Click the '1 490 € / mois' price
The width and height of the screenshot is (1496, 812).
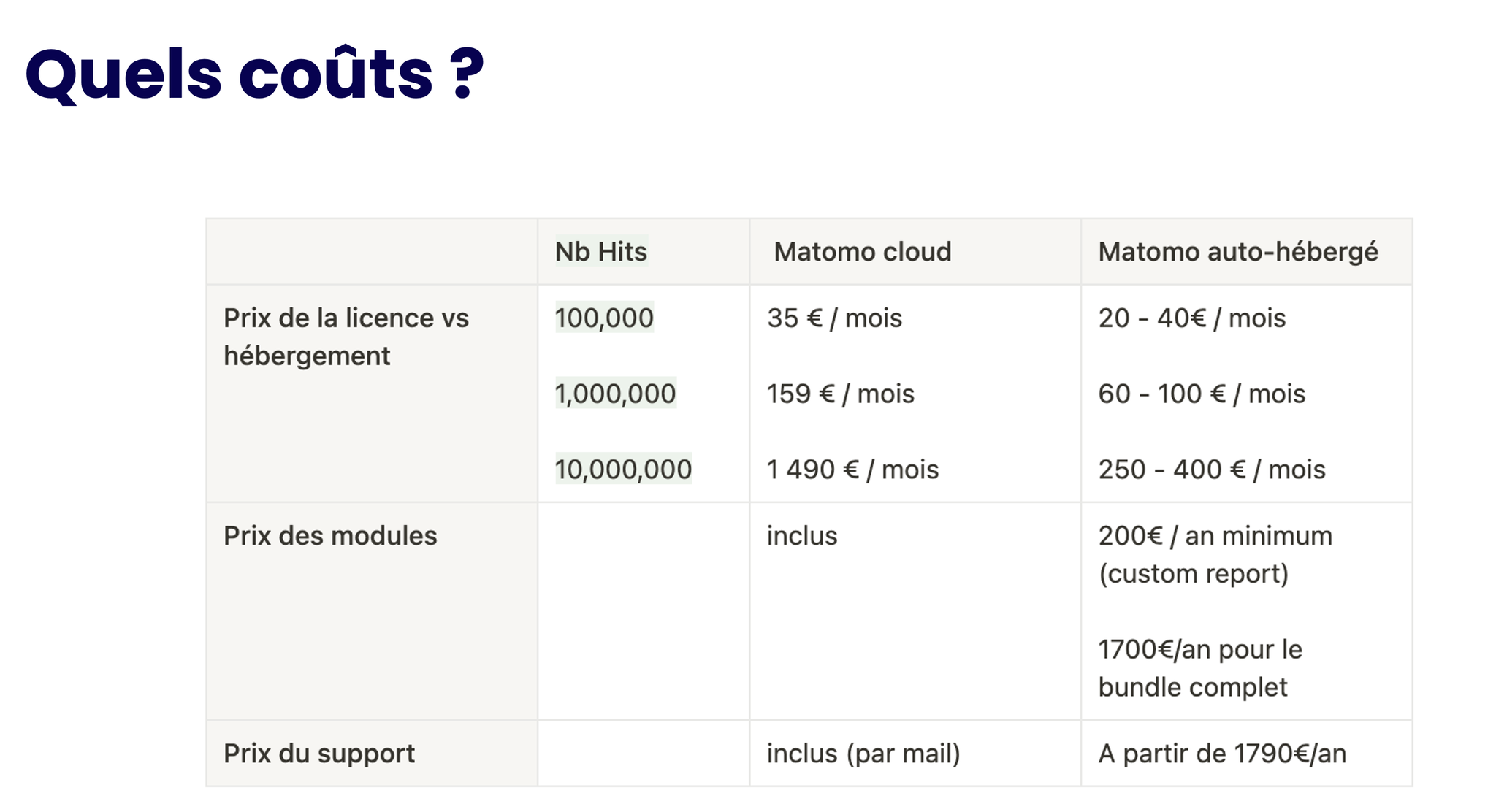[852, 470]
